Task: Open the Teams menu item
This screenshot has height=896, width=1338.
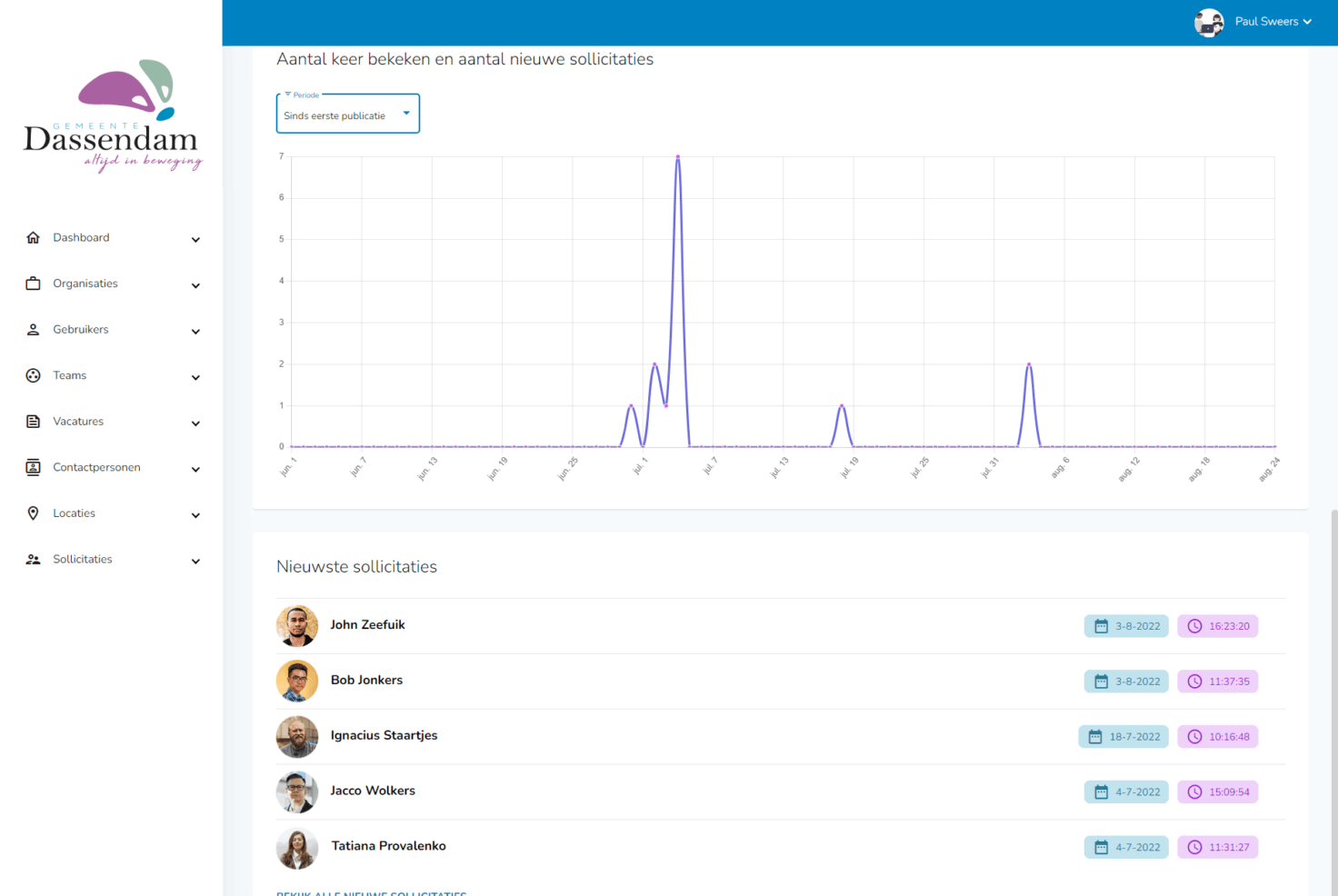Action: click(x=70, y=375)
